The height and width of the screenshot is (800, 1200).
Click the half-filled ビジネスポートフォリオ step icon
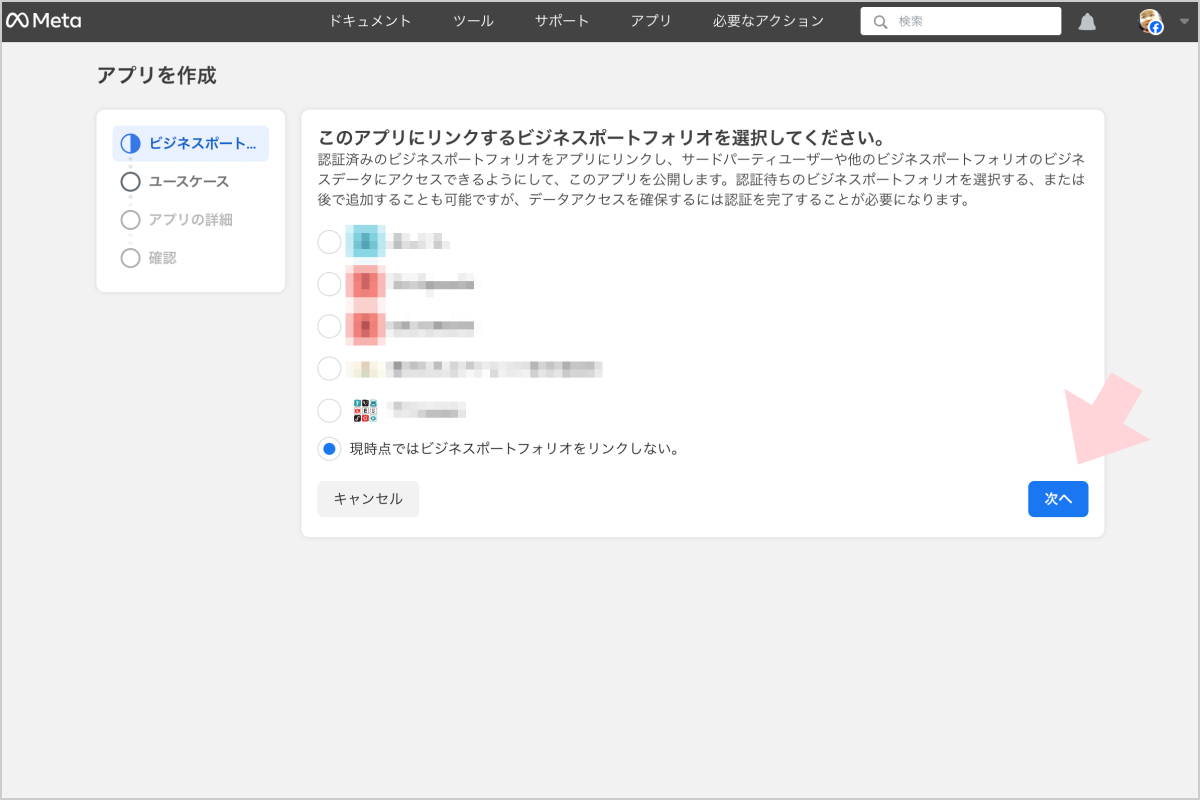tap(130, 144)
